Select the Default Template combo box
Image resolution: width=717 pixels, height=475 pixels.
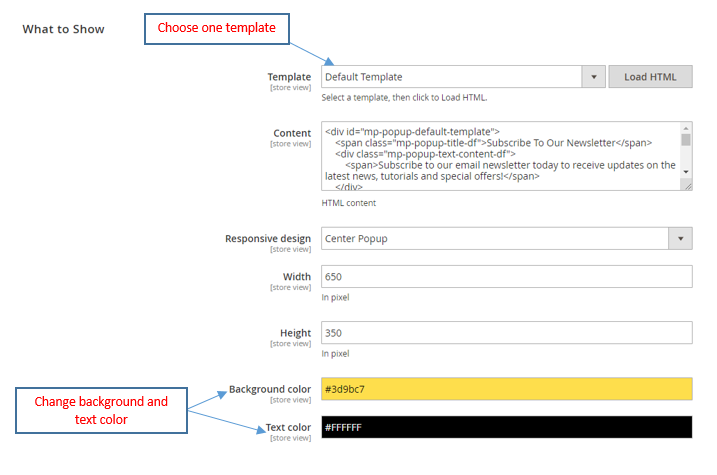click(463, 77)
